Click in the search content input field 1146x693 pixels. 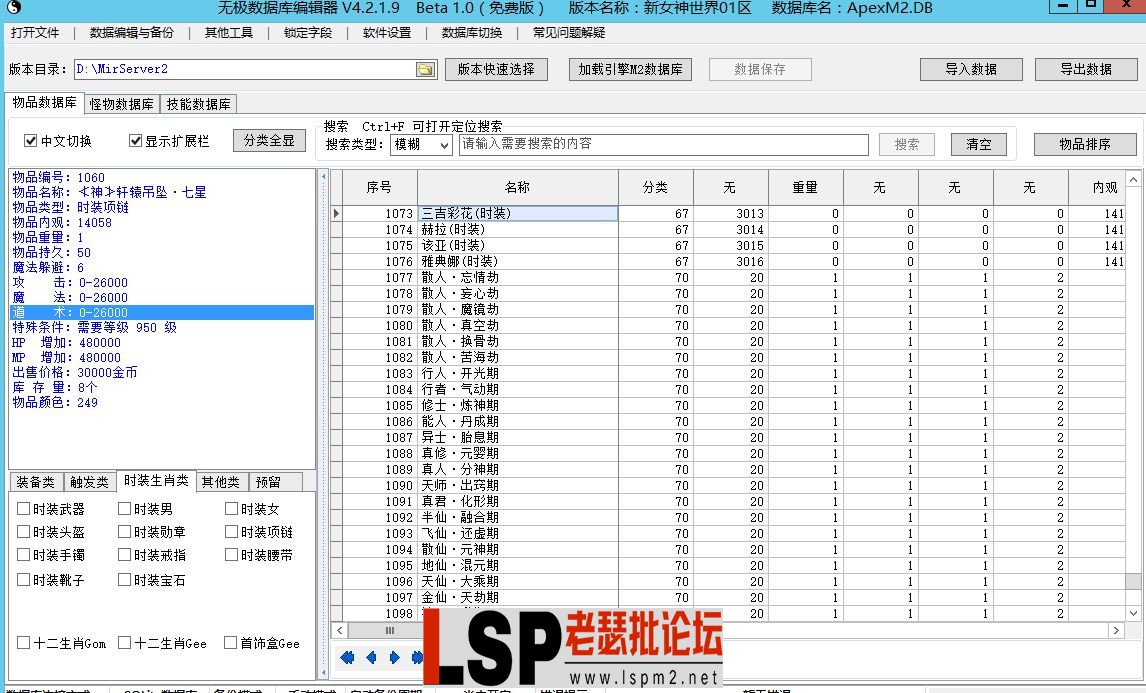pyautogui.click(x=660, y=144)
